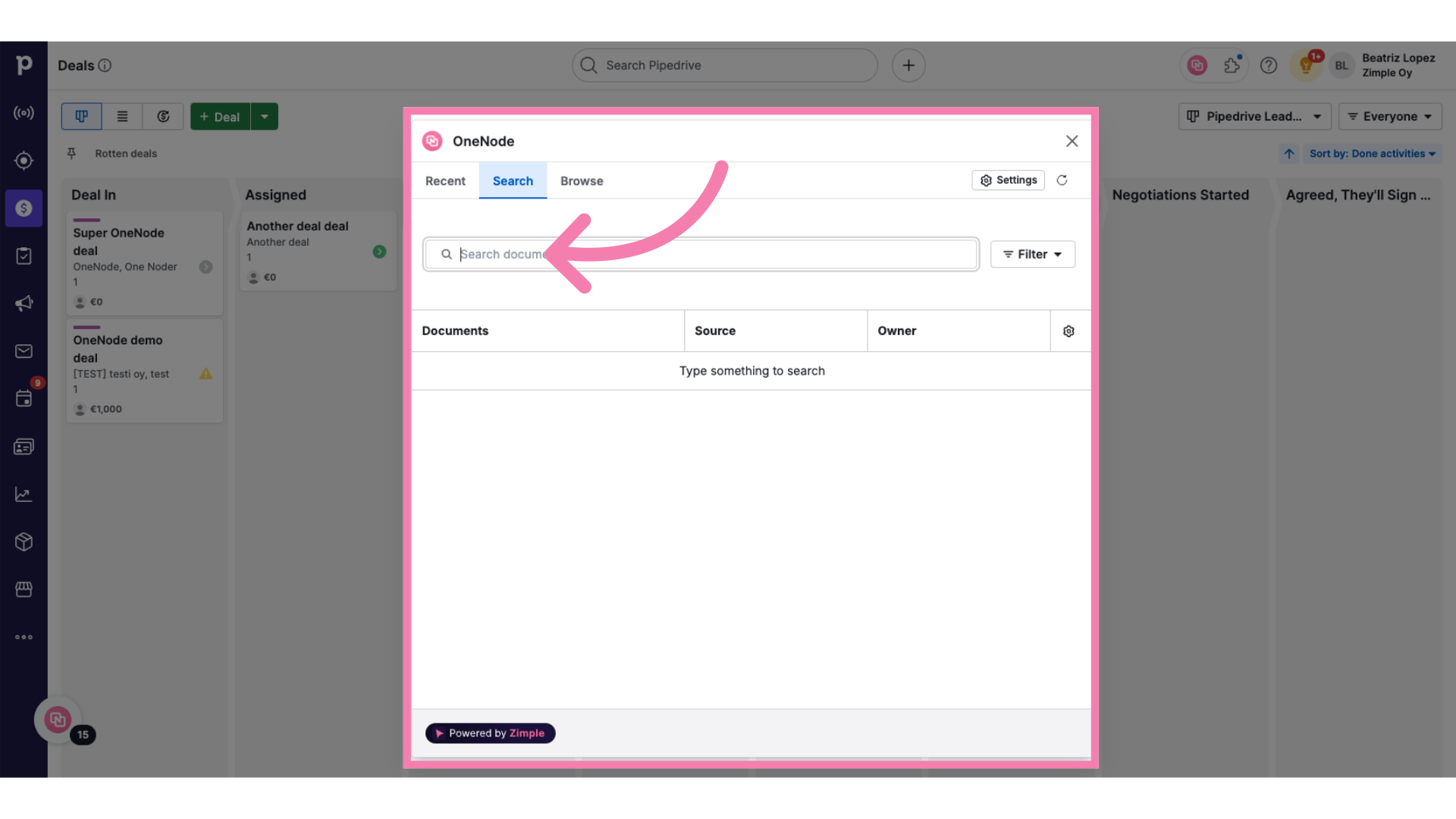Click Powered by Zimple link
Viewport: 1456px width, 819px height.
tap(490, 733)
